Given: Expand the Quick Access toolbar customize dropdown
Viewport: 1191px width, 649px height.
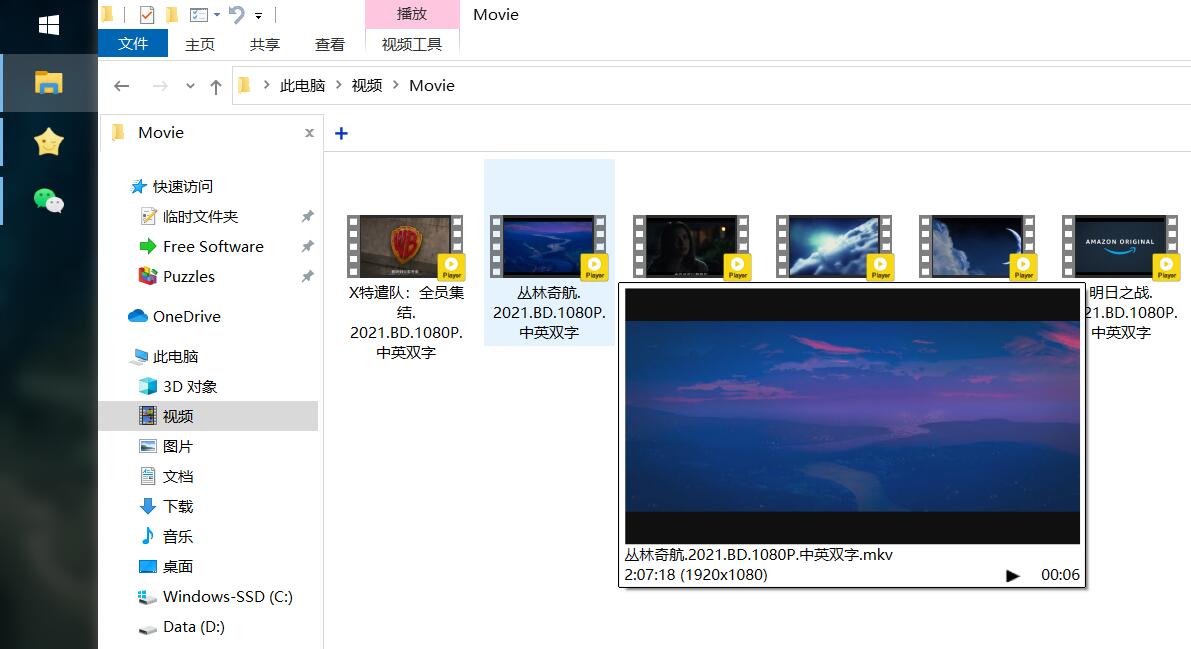Looking at the screenshot, I should click(x=259, y=16).
